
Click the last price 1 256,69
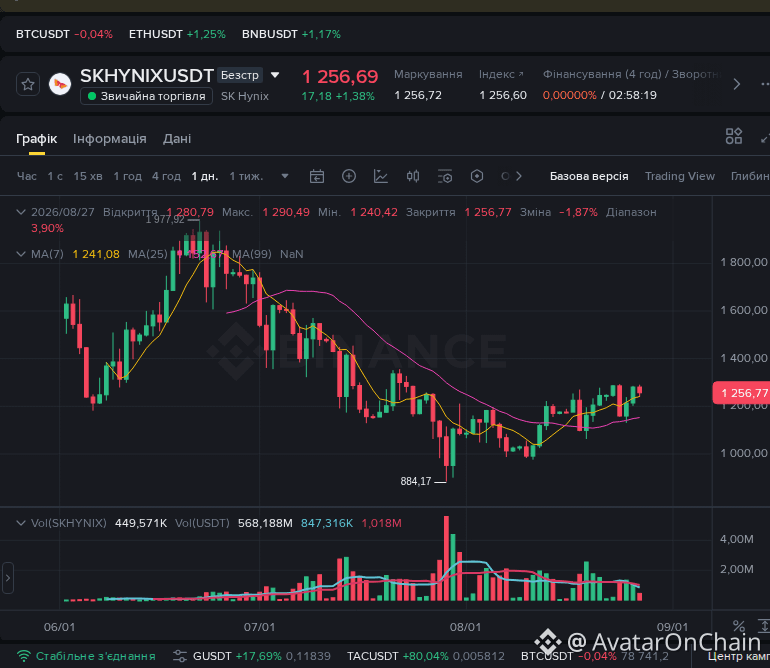point(340,77)
